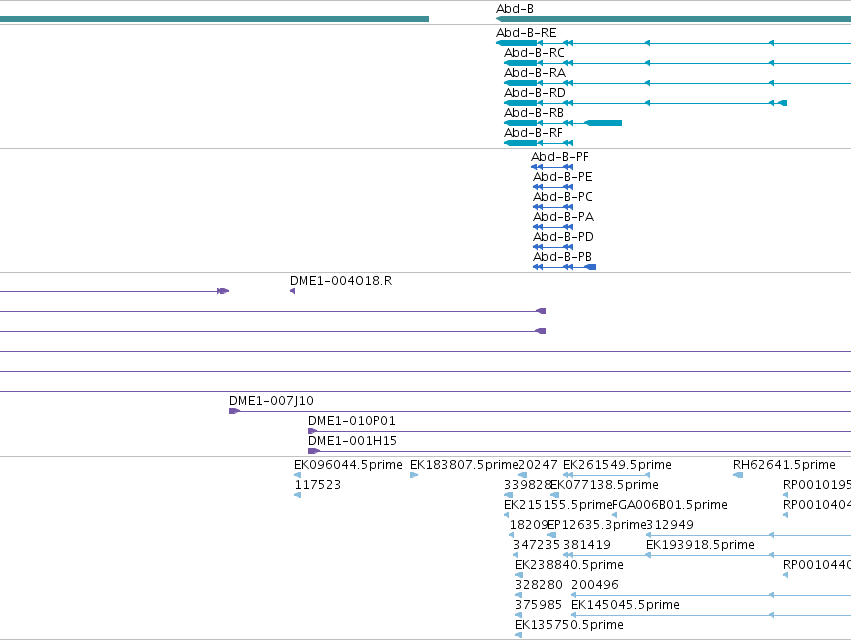
Task: Select the 347235 feature label
Action: (536, 545)
